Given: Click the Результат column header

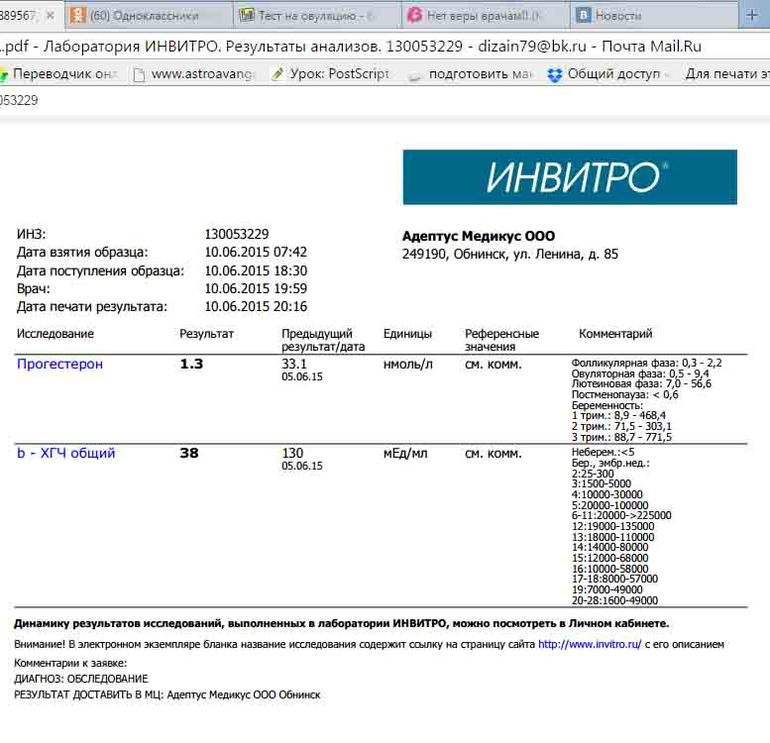Looking at the screenshot, I should coord(206,333).
